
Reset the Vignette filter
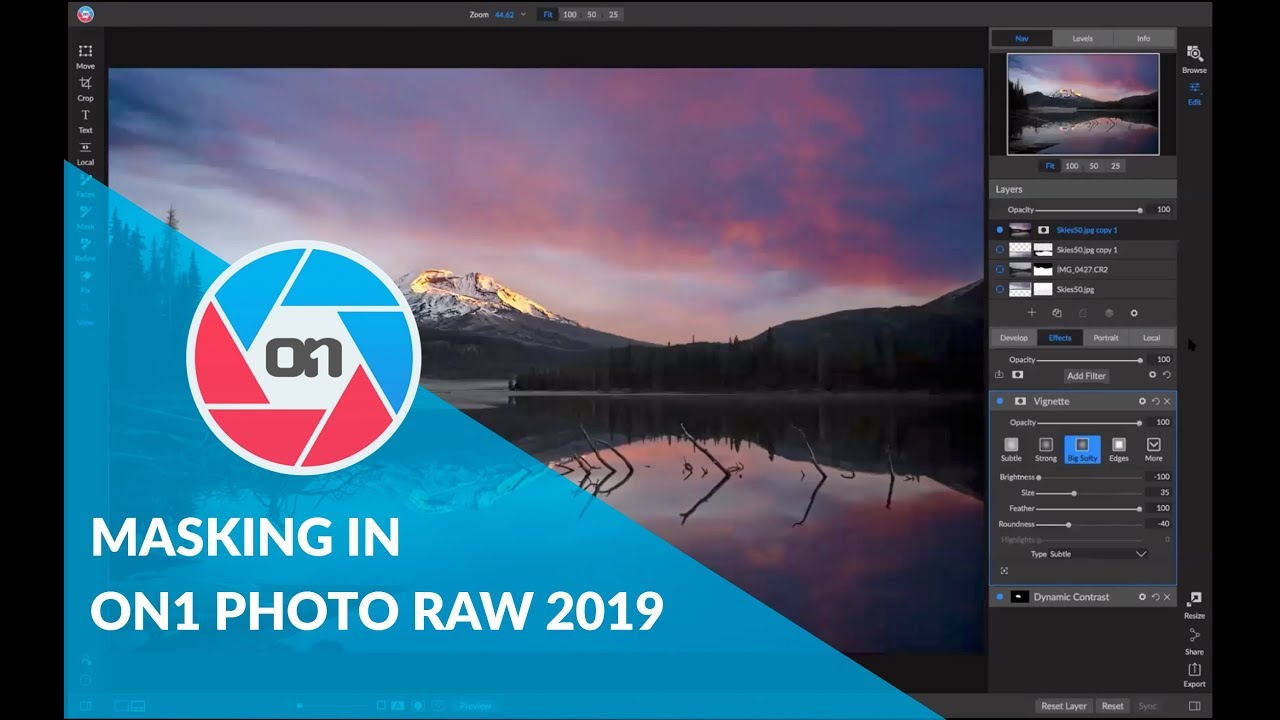coord(1155,401)
